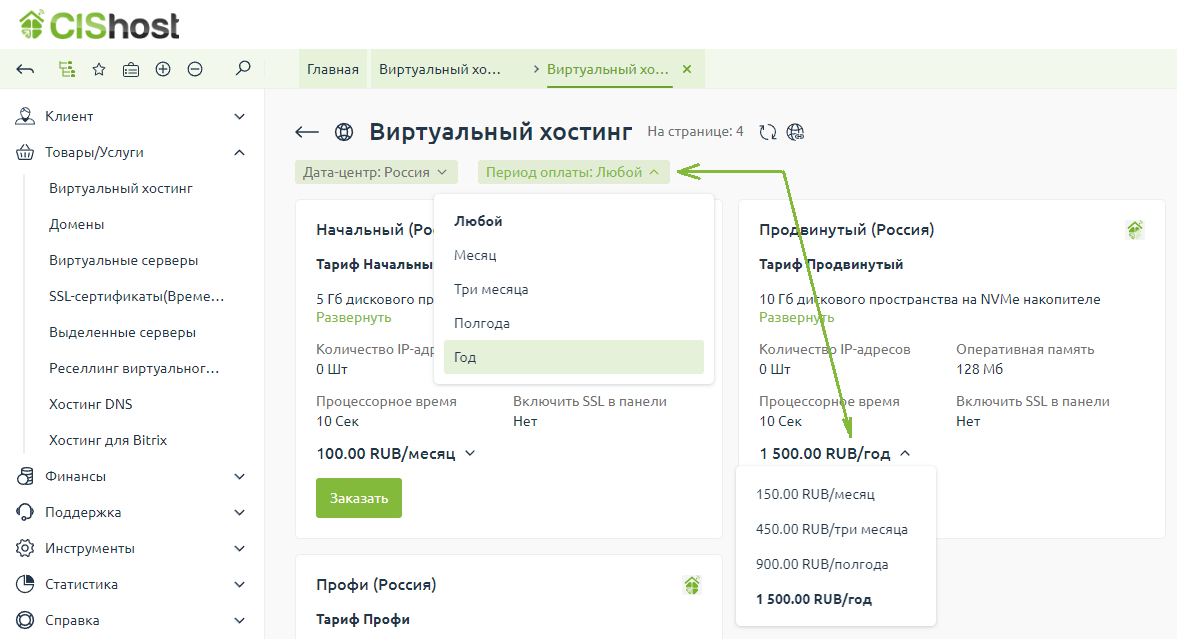Viewport: 1180px width, 640px height.
Task: Click Развернуть link under Продвинутый tariff
Action: pyautogui.click(x=796, y=317)
